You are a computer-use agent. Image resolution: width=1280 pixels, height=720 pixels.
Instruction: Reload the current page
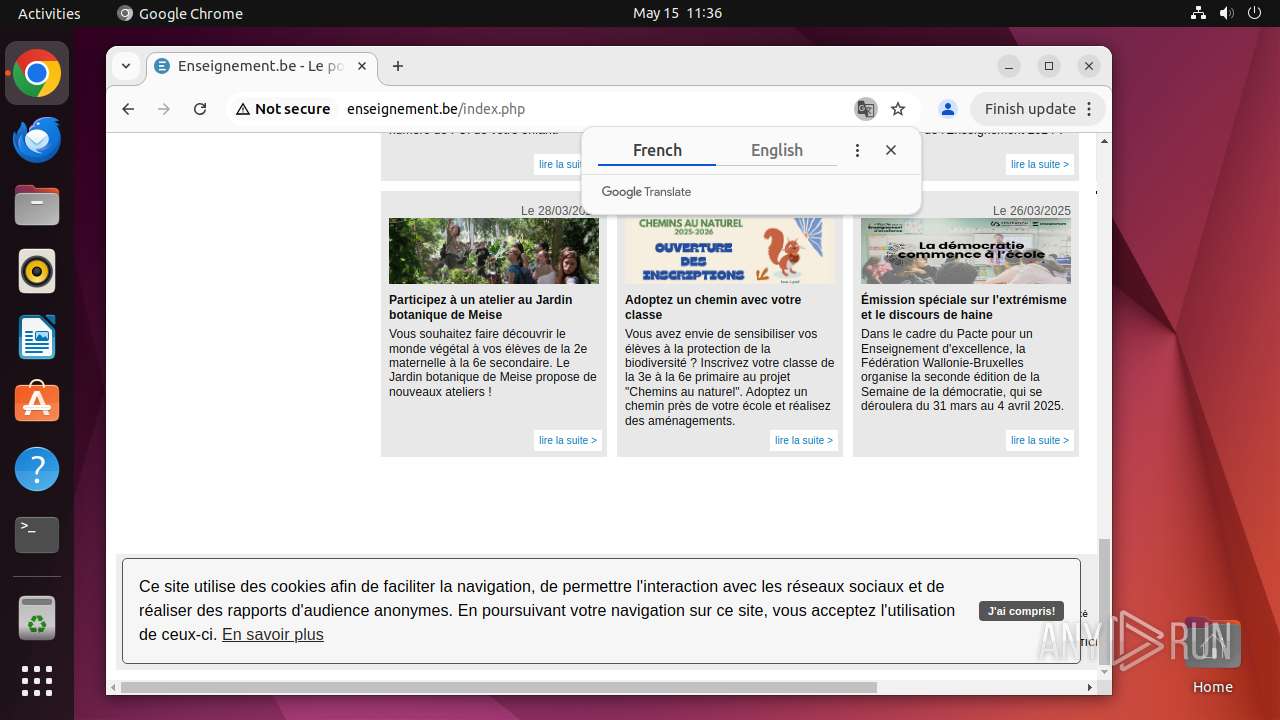[x=200, y=109]
